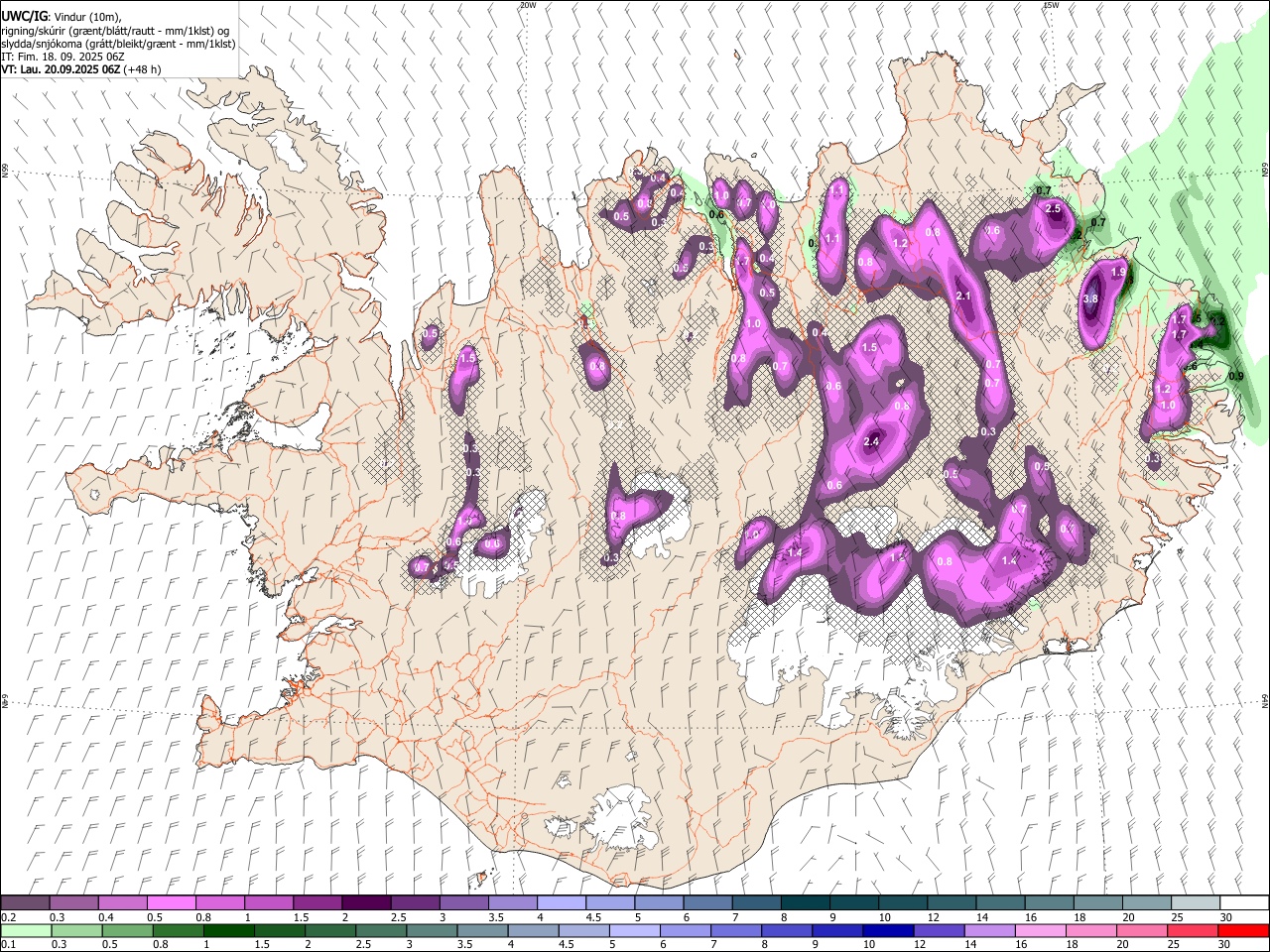Click the '2.4' snowfall value on map

pyautogui.click(x=873, y=442)
